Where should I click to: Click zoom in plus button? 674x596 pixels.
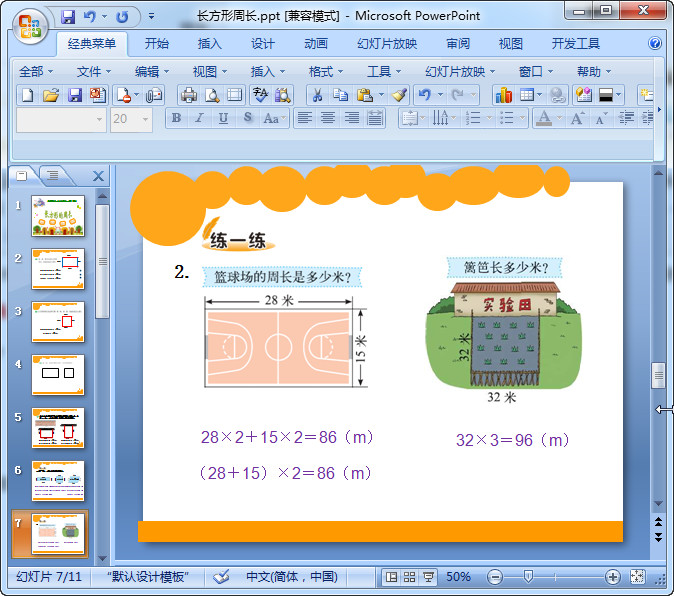click(612, 577)
